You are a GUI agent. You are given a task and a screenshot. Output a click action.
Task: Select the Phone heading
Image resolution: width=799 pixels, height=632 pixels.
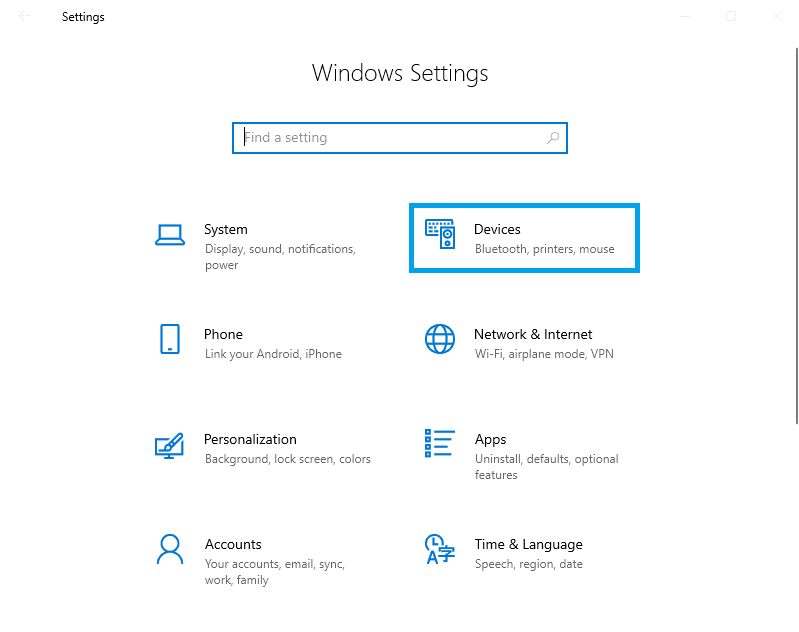[x=223, y=334]
